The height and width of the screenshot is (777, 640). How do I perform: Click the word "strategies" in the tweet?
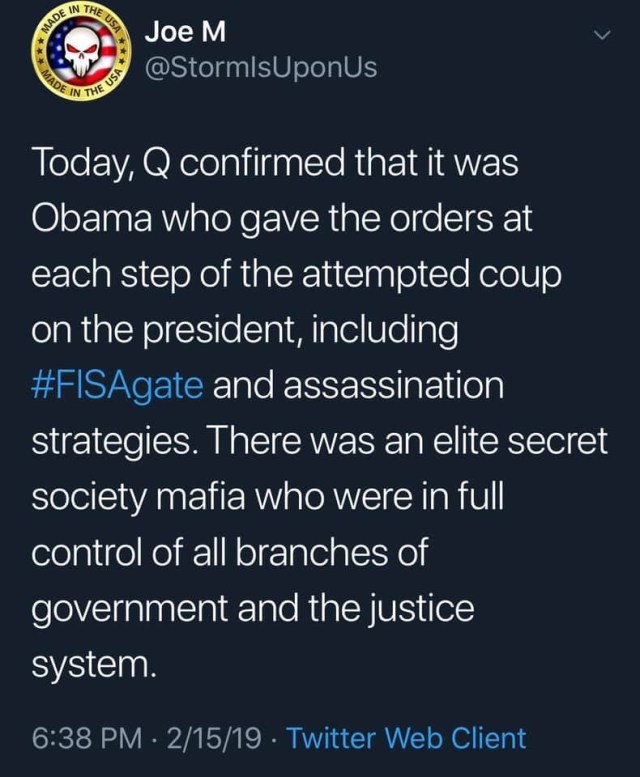tap(111, 441)
